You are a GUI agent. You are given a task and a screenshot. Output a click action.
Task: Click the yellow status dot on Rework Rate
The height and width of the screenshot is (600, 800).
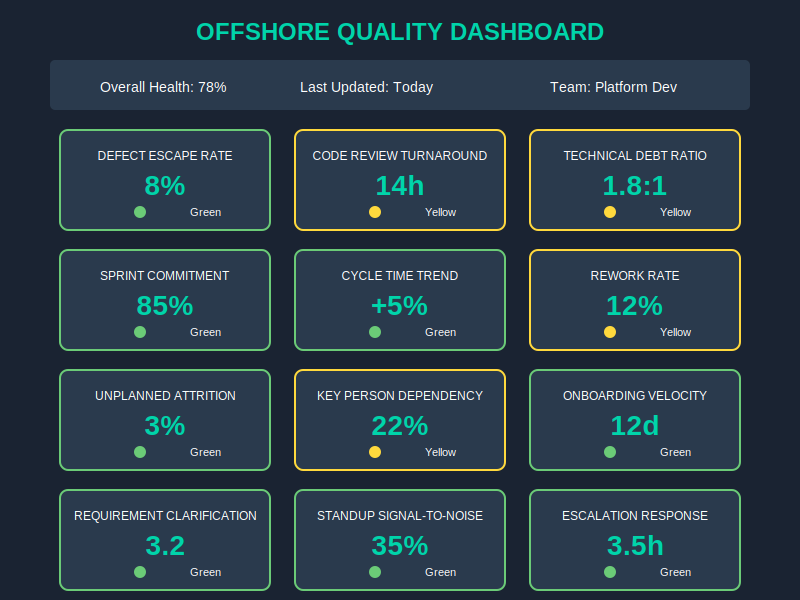610,332
